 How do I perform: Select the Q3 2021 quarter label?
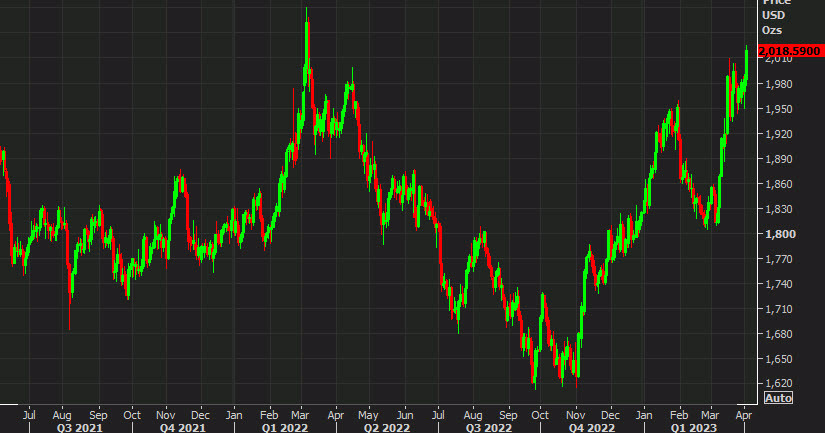pos(79,428)
